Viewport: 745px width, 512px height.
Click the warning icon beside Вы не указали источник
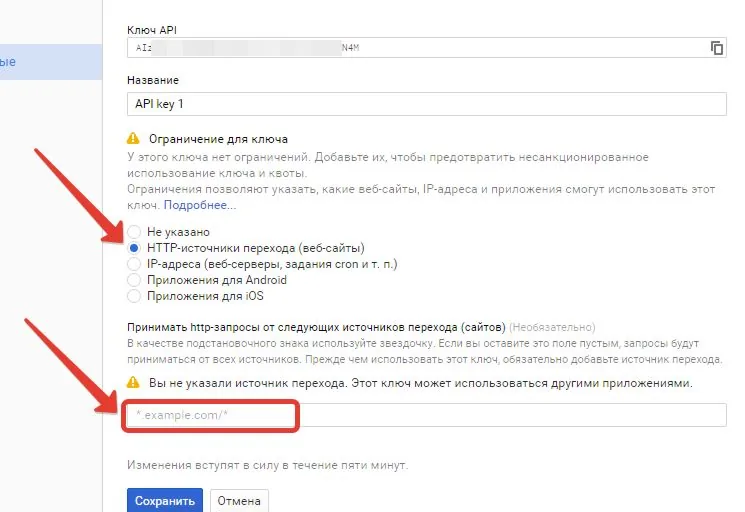tap(133, 382)
